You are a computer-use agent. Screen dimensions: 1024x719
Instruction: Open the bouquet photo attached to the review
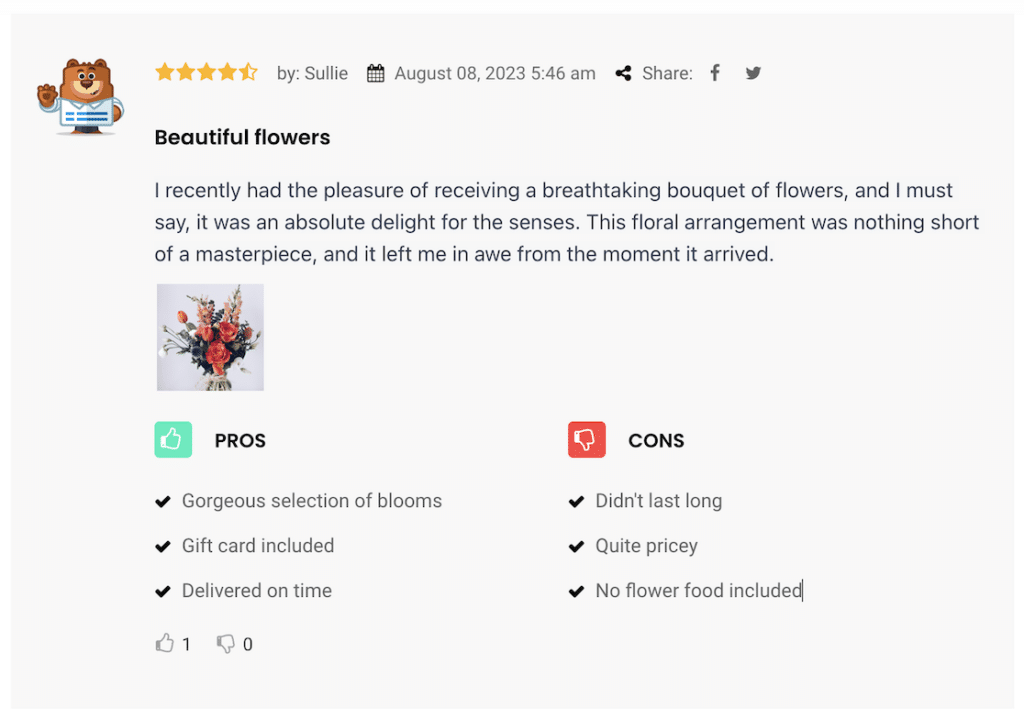click(x=210, y=337)
